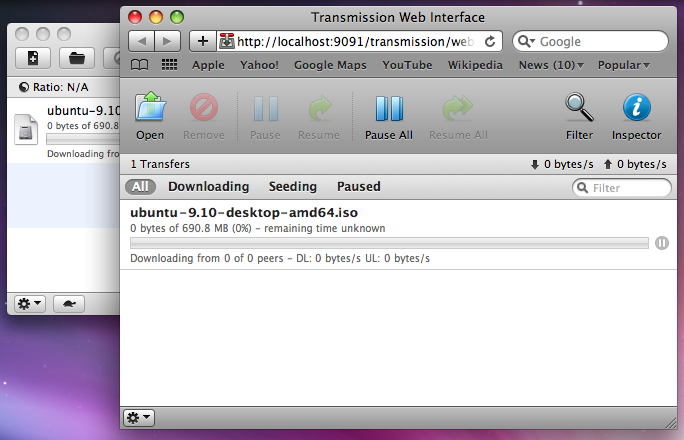Open the Apple bookmark
This screenshot has height=440, width=684.
pos(209,65)
